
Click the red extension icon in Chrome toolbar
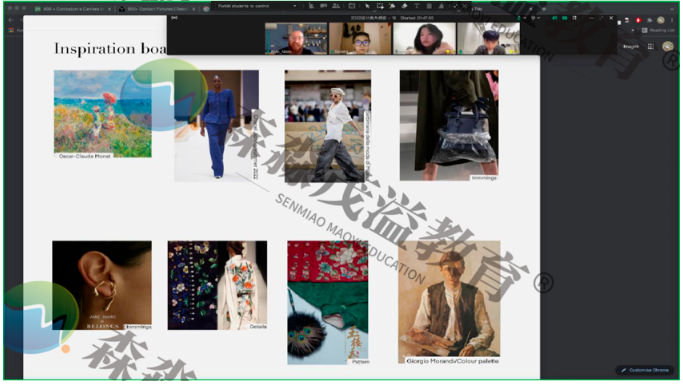[639, 20]
